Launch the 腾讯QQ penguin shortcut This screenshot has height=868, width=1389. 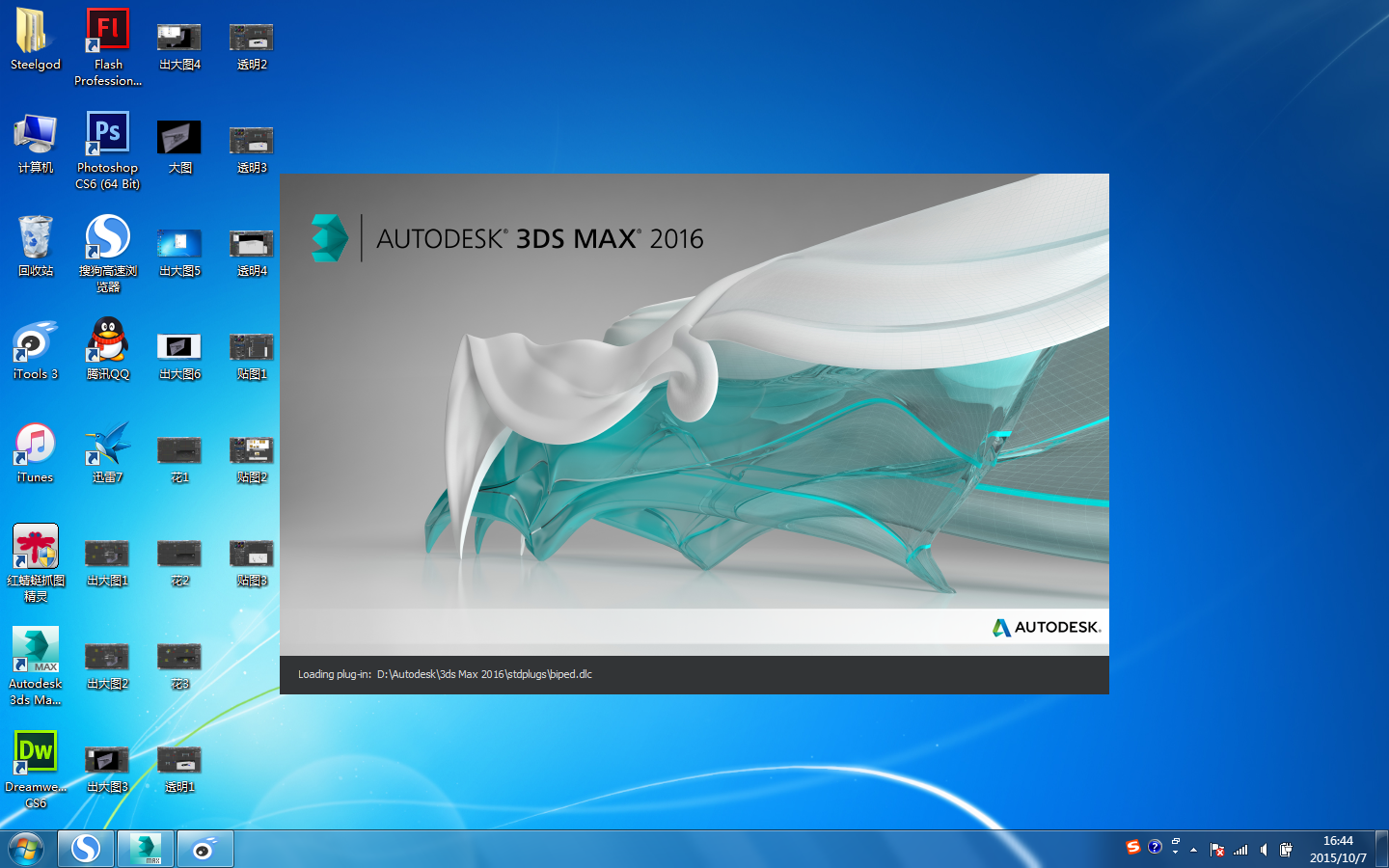[108, 349]
